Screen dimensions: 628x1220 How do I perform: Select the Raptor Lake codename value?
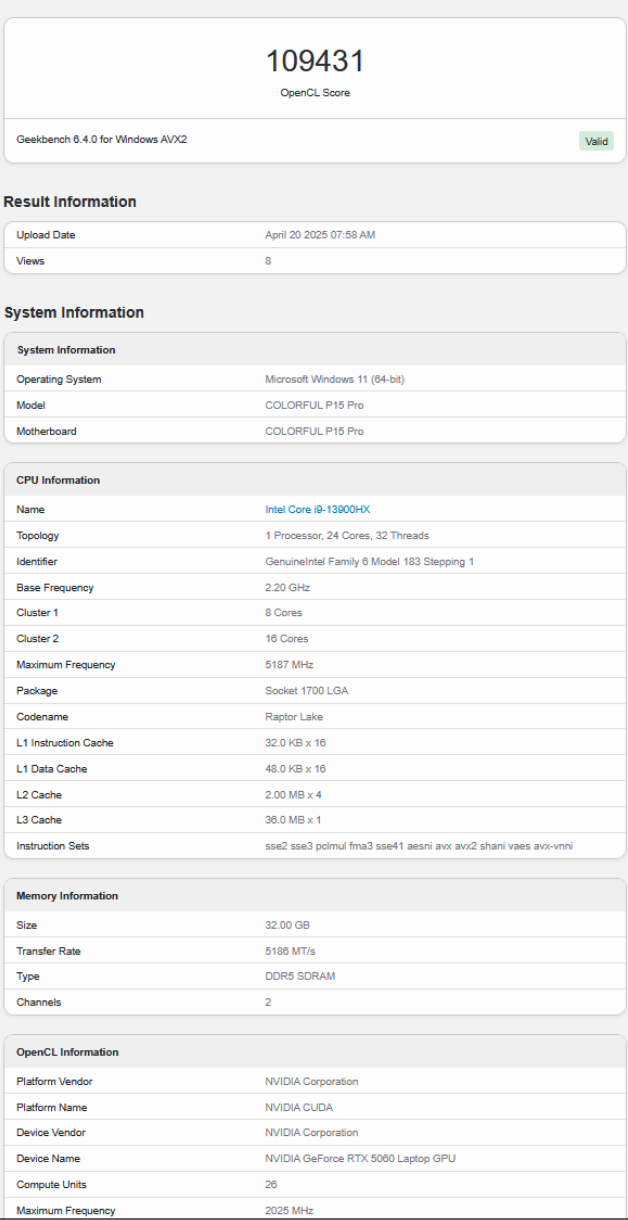coord(290,716)
